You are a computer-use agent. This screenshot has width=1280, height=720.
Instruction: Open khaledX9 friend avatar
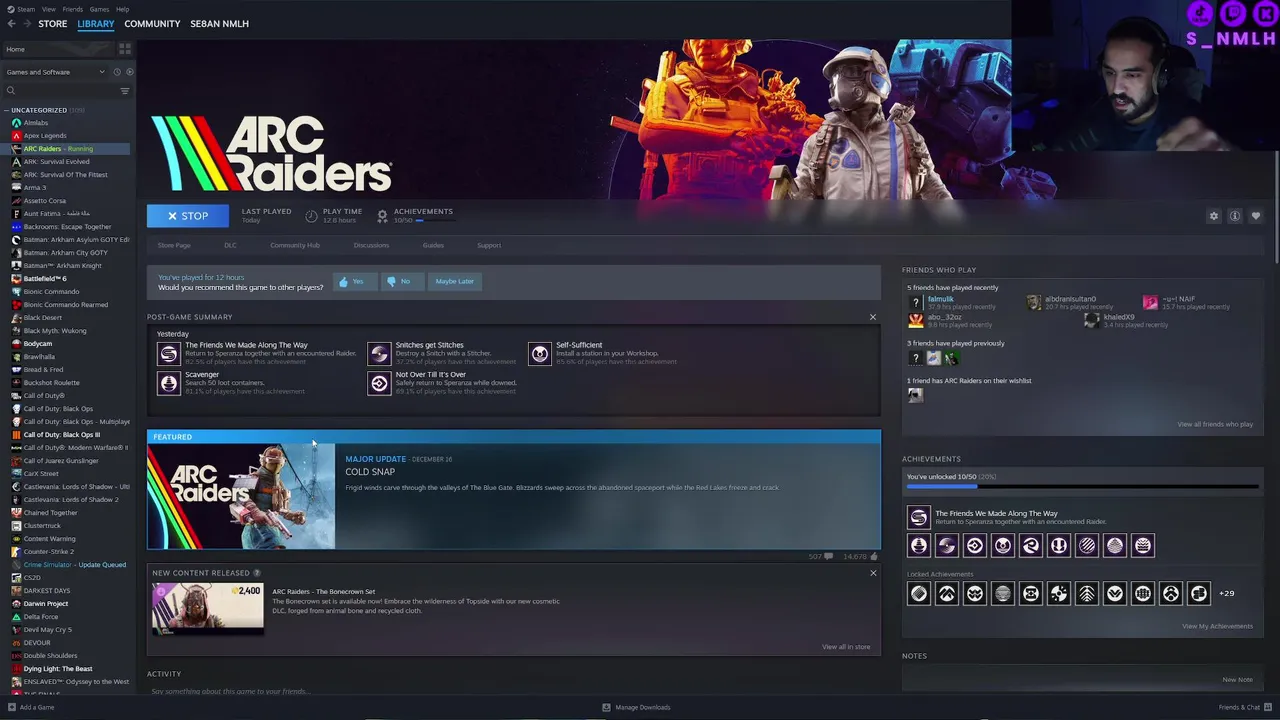[1092, 320]
